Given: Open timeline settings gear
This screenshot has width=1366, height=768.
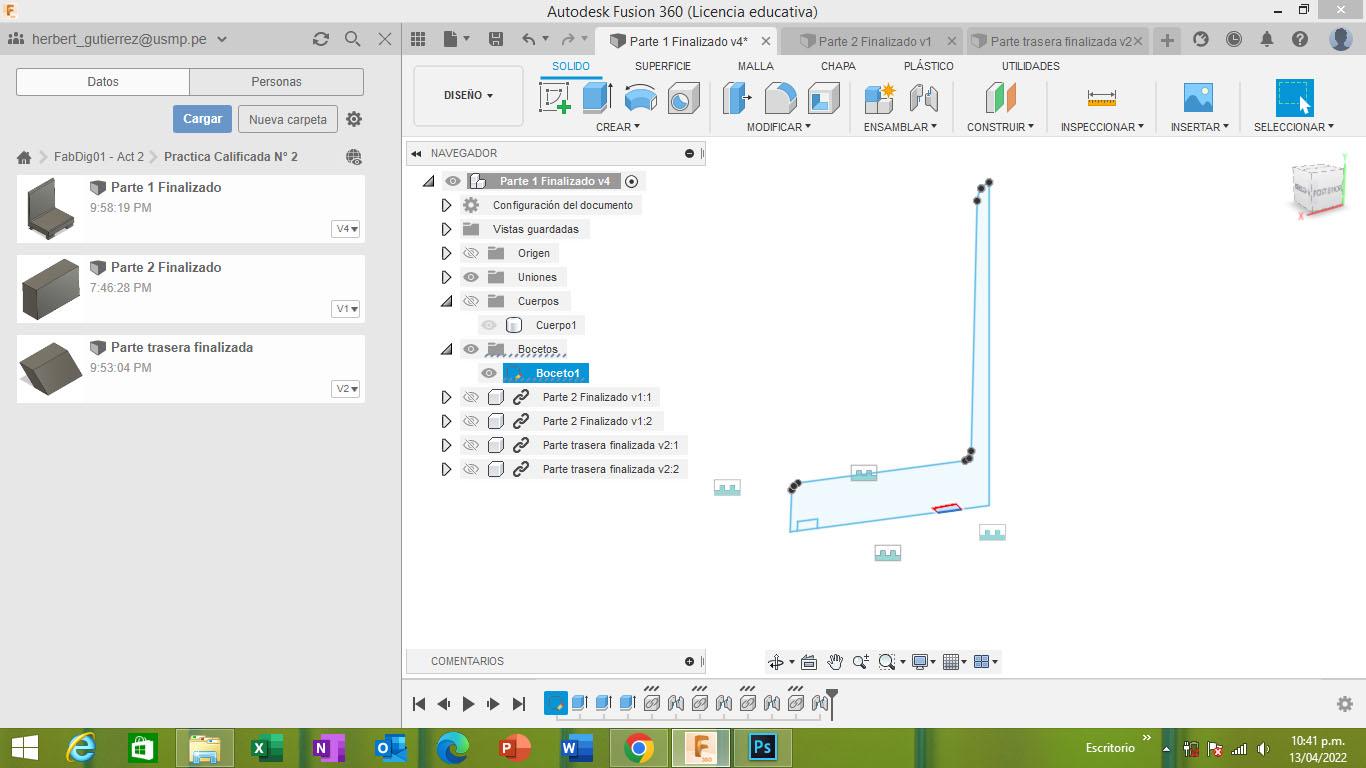Looking at the screenshot, I should [1345, 704].
